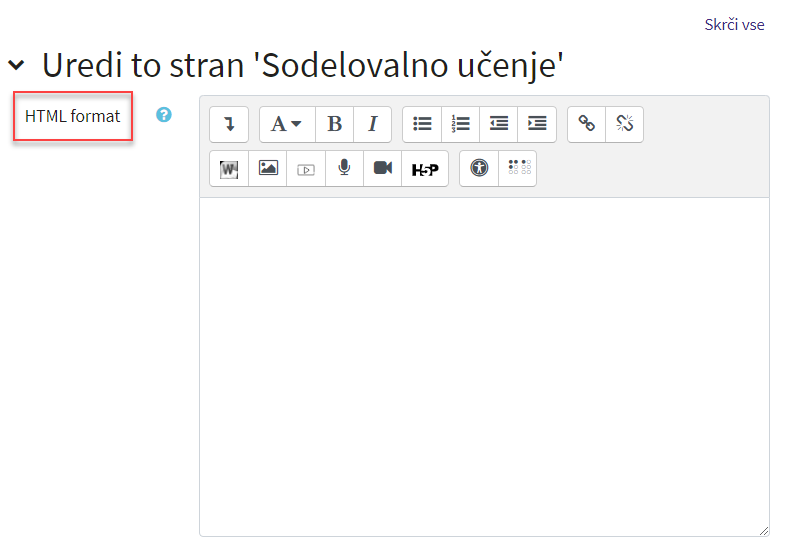The image size is (788, 549).
Task: Indent the selected text
Action: [x=537, y=124]
